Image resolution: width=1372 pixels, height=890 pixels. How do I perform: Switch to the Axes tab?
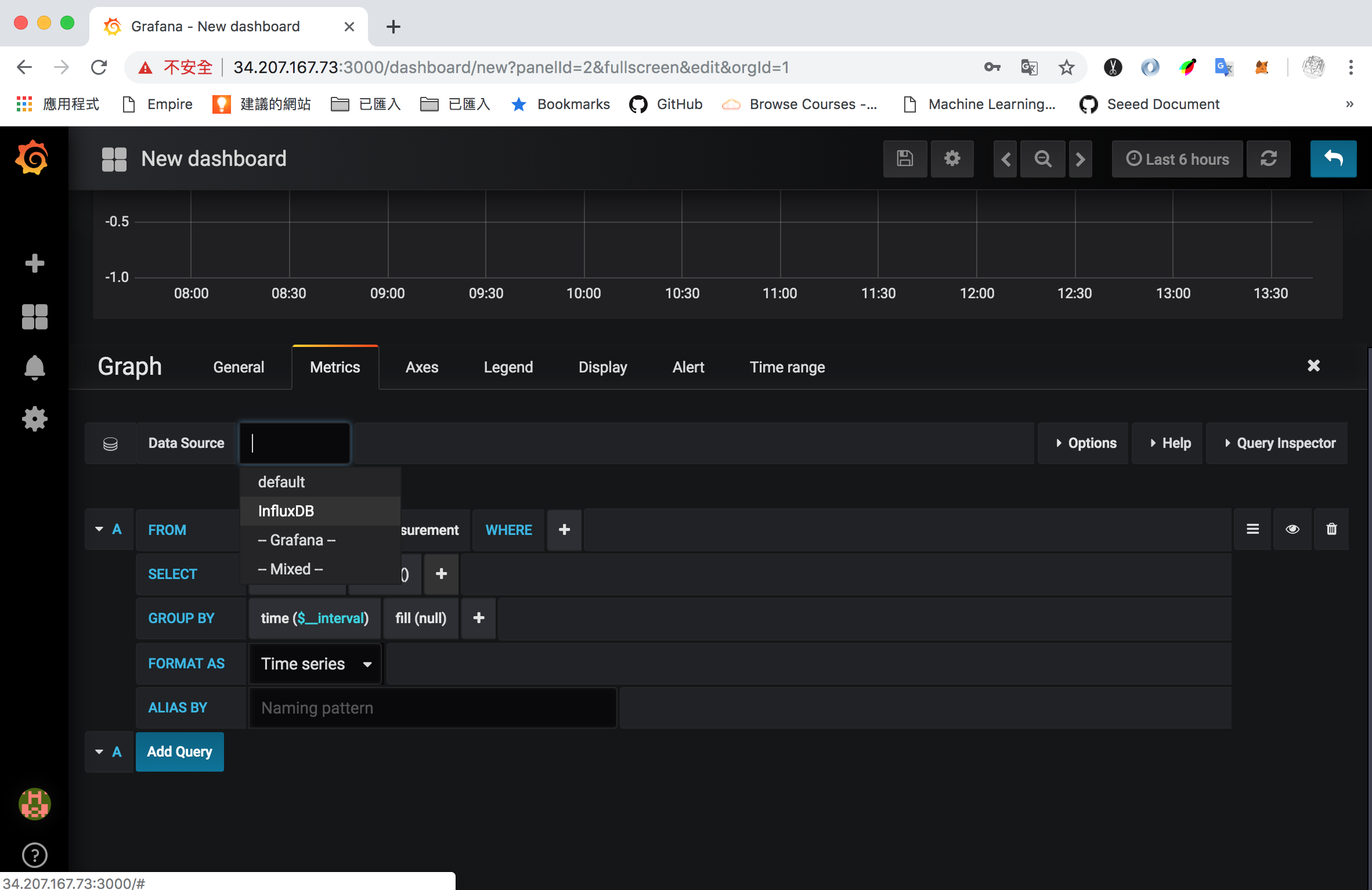click(x=422, y=367)
